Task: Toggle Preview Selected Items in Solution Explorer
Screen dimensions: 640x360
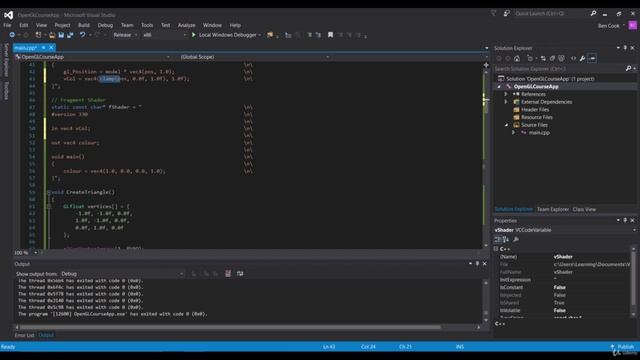Action: tap(592, 58)
